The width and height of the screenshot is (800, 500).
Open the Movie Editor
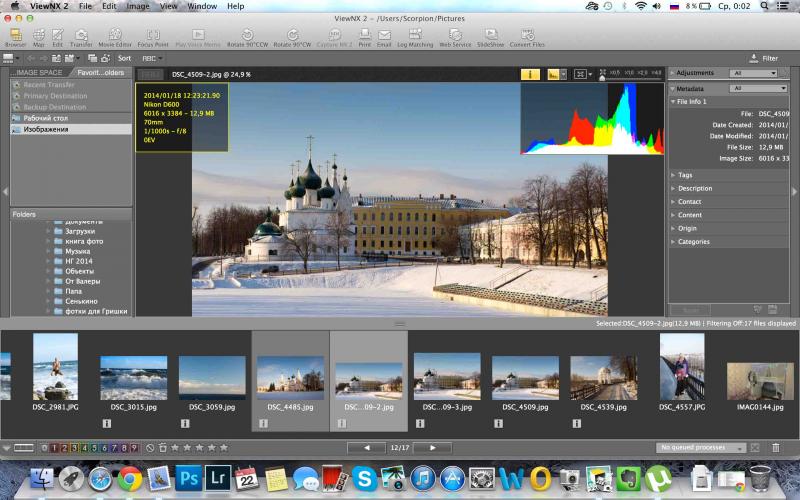click(x=115, y=38)
